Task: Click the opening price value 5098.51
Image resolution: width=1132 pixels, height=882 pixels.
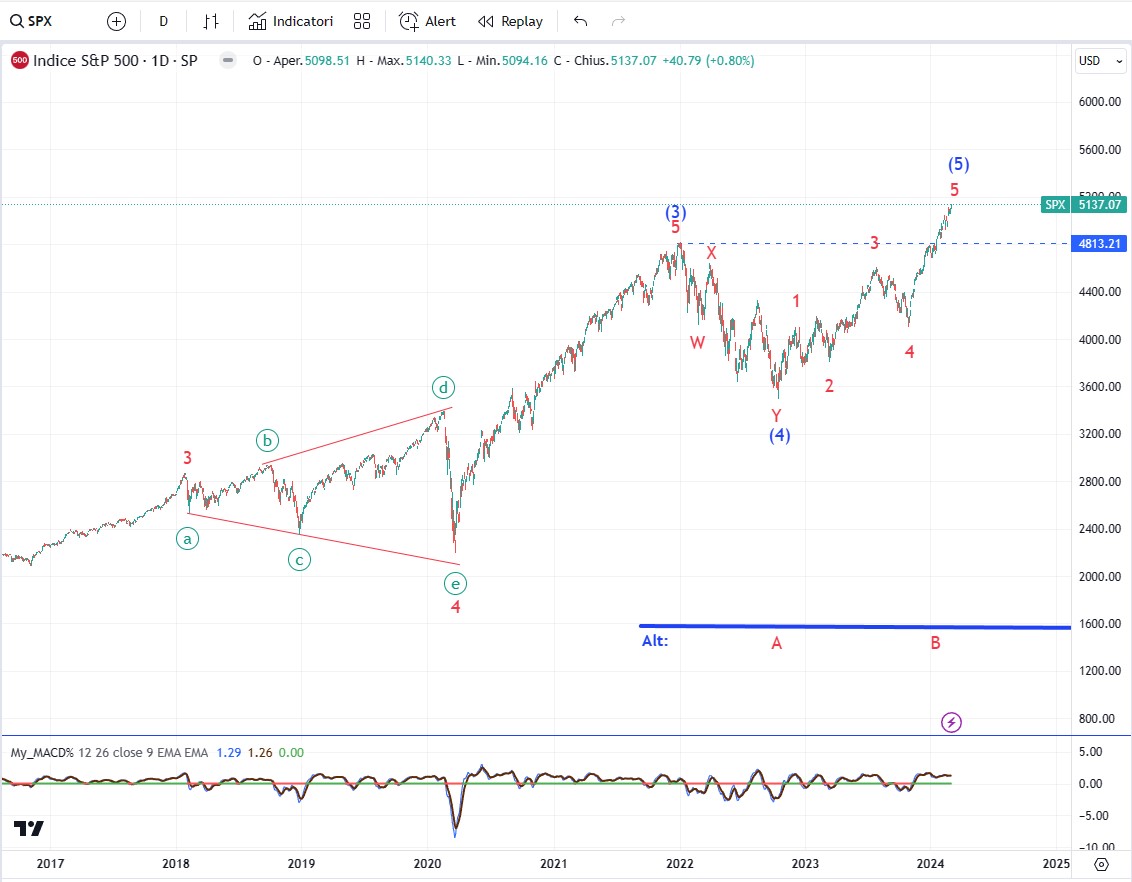Action: point(327,61)
